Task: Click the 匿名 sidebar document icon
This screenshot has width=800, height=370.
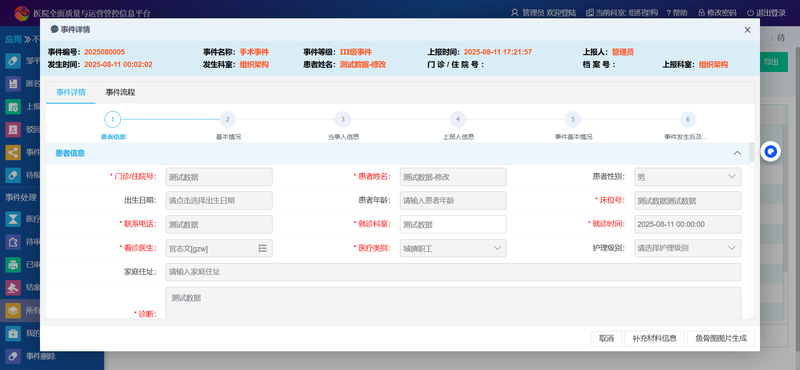Action: point(13,84)
